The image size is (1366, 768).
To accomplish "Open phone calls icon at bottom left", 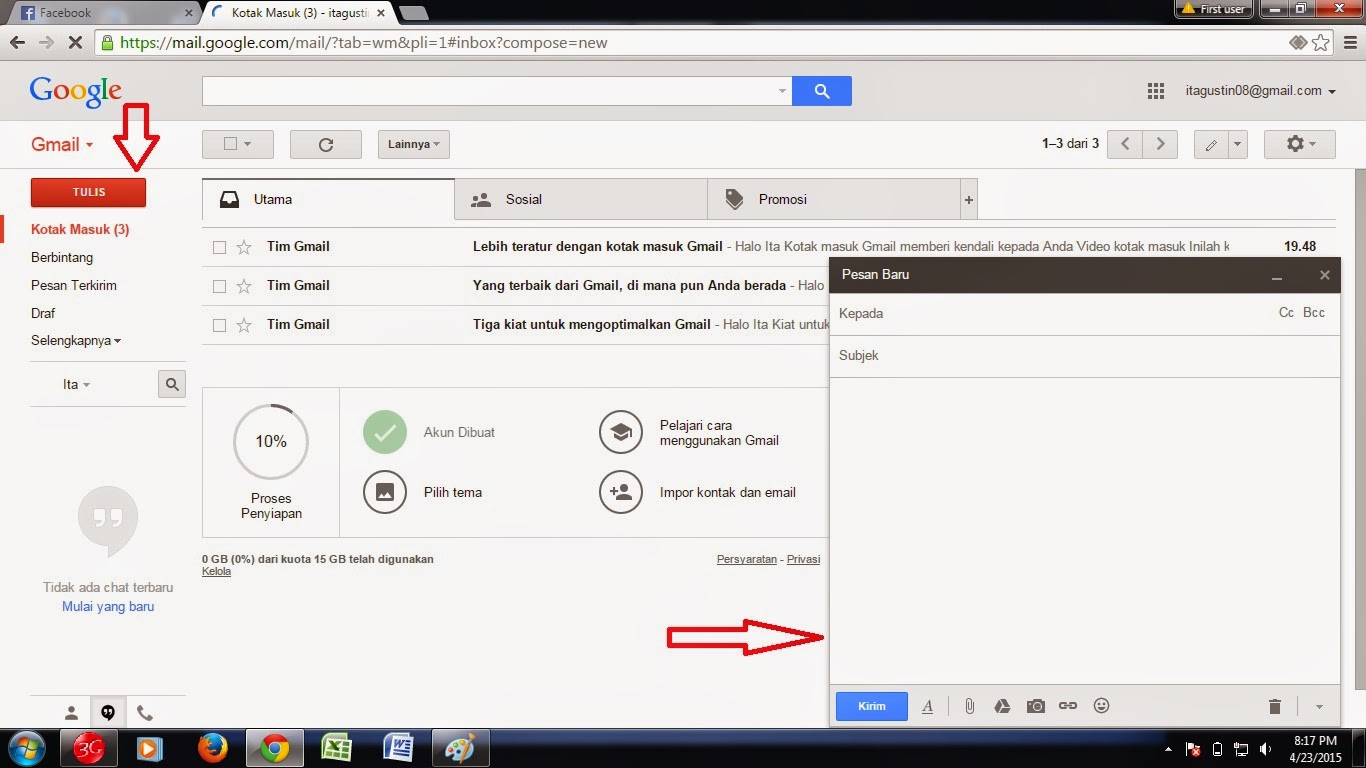I will pyautogui.click(x=145, y=713).
